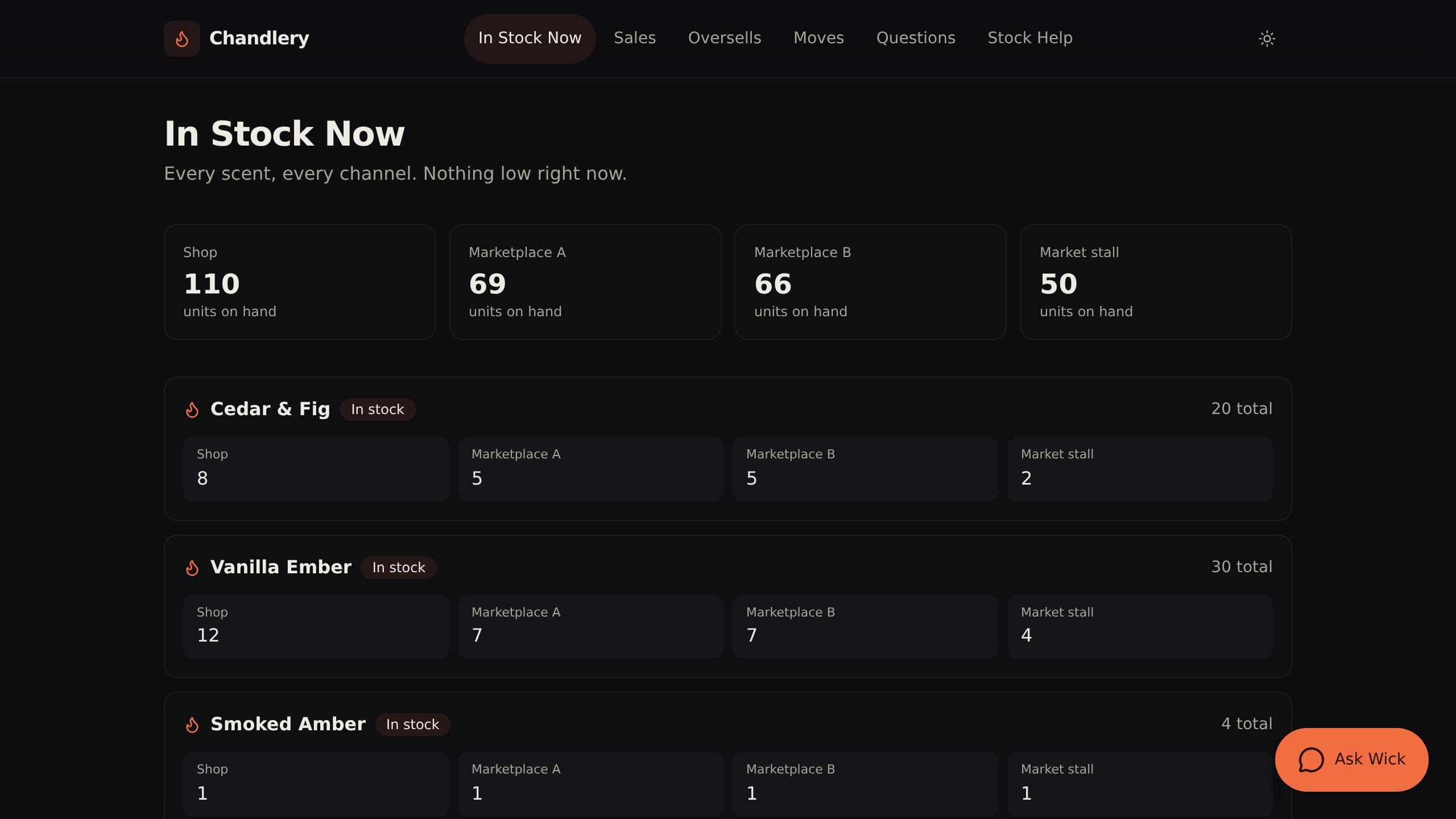Screen dimensions: 1456x819
Task: Click Cedar & Fig Marketplace B cell
Action: 865,469
